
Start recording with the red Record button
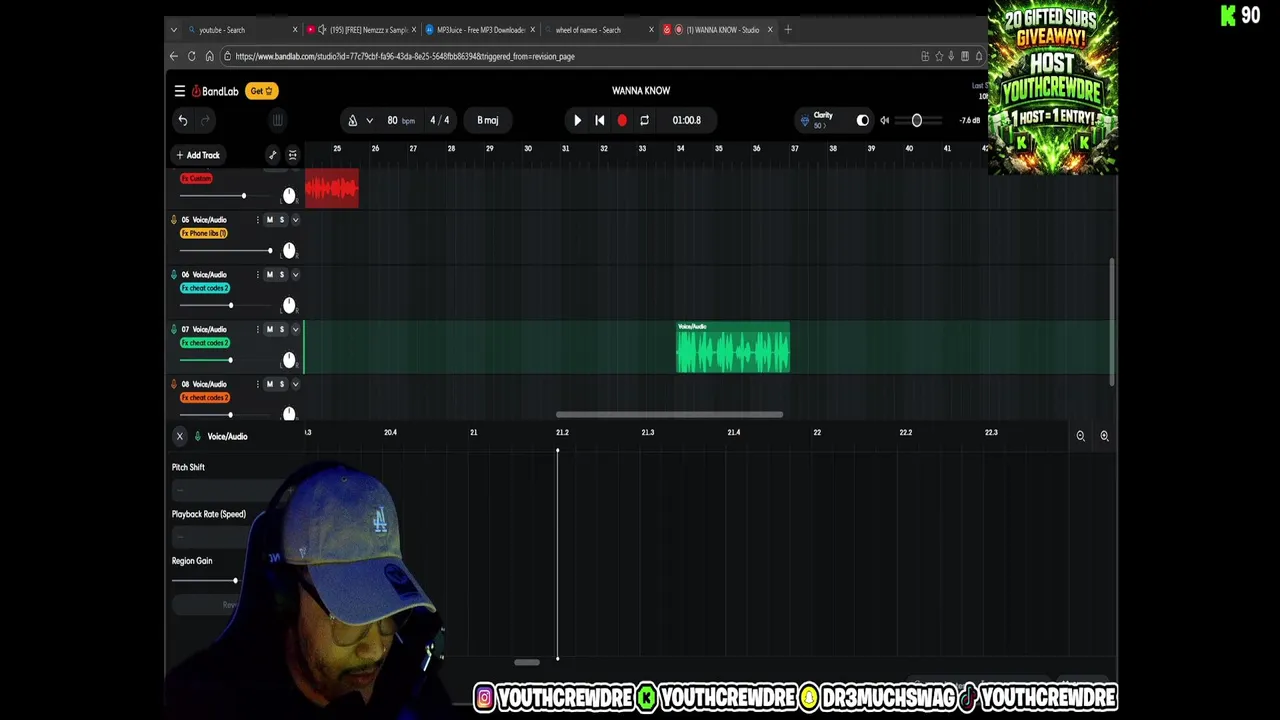click(622, 120)
